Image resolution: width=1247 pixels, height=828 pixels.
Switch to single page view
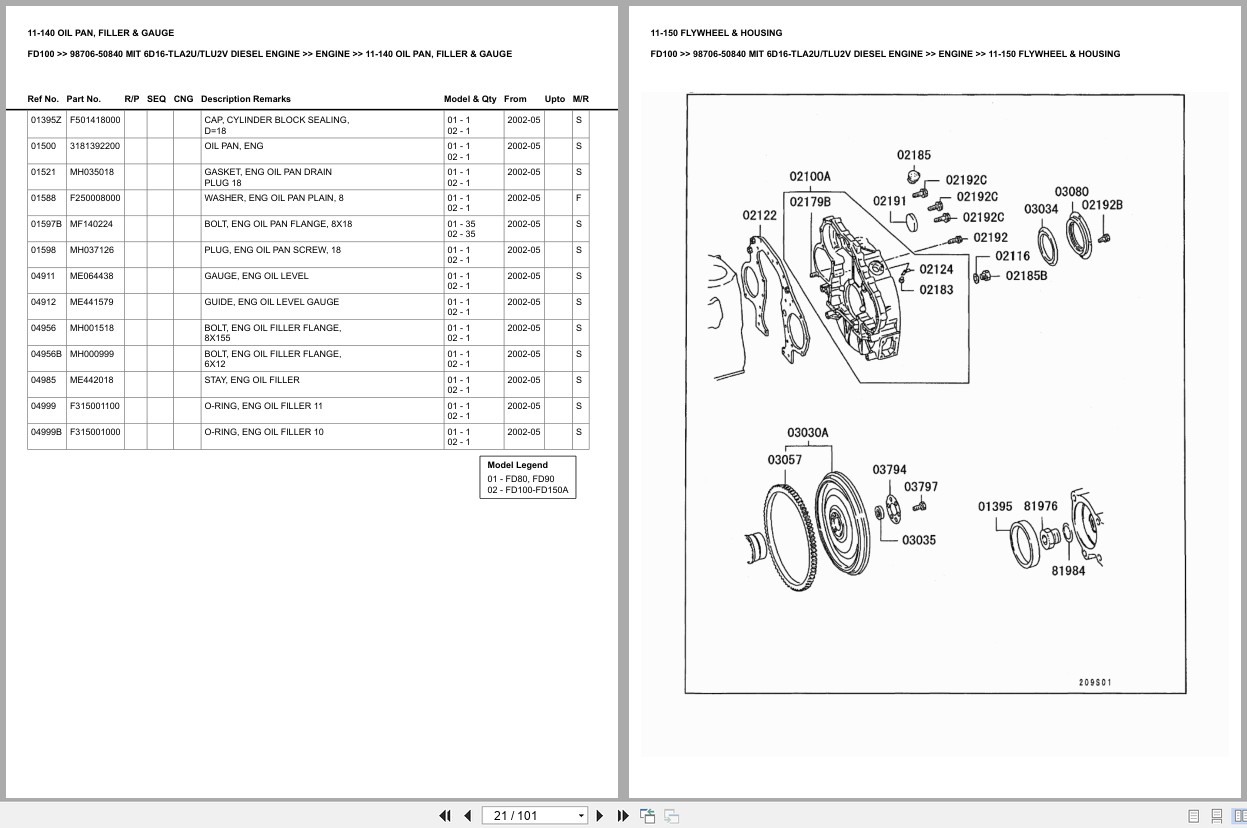tap(1193, 816)
